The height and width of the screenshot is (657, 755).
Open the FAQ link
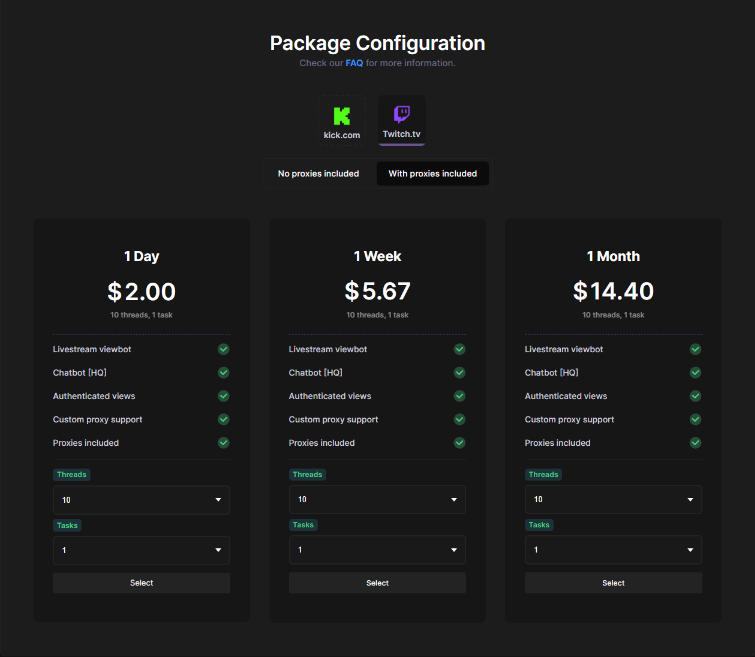[x=354, y=63]
